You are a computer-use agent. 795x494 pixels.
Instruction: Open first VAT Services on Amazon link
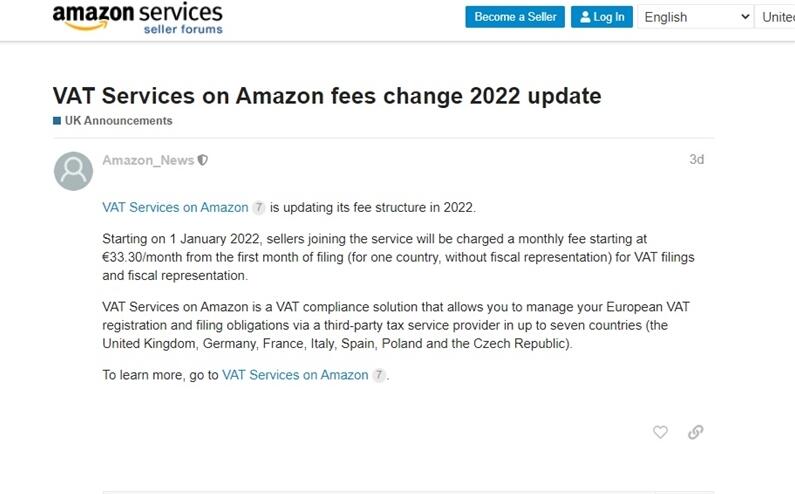(175, 207)
